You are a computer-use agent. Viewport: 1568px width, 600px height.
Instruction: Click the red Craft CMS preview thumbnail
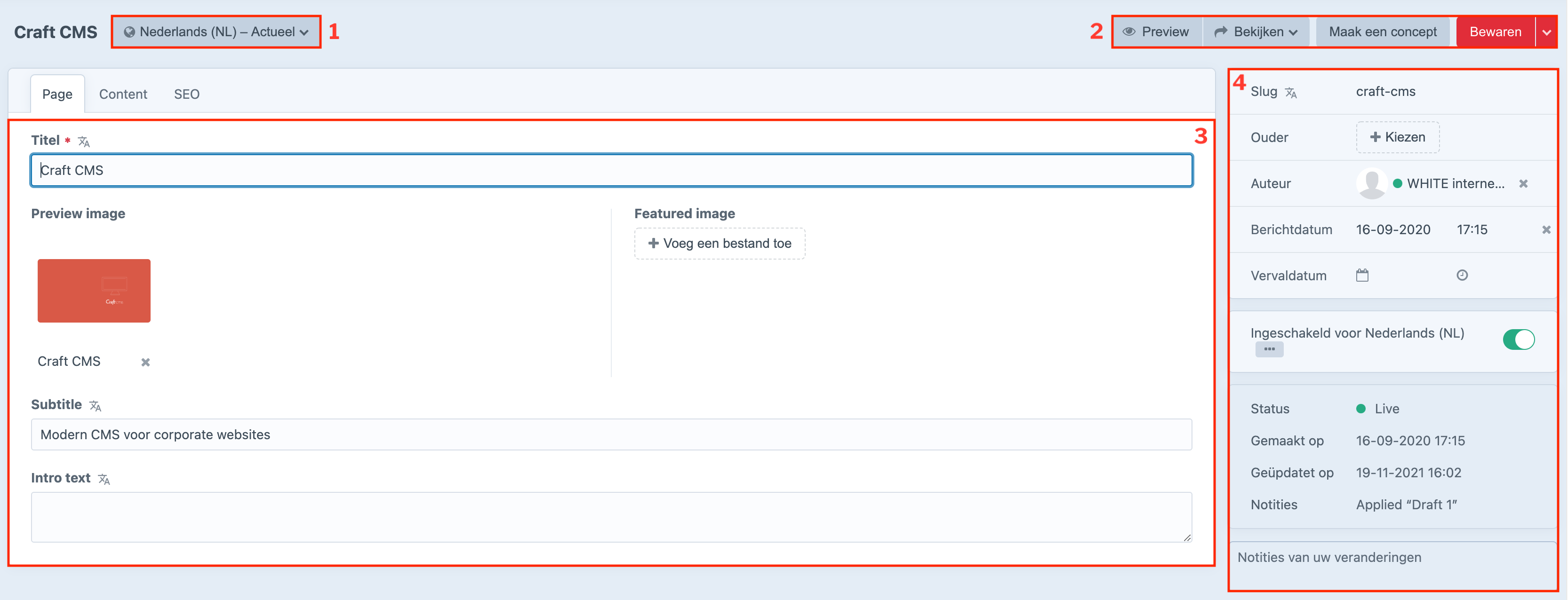click(94, 291)
